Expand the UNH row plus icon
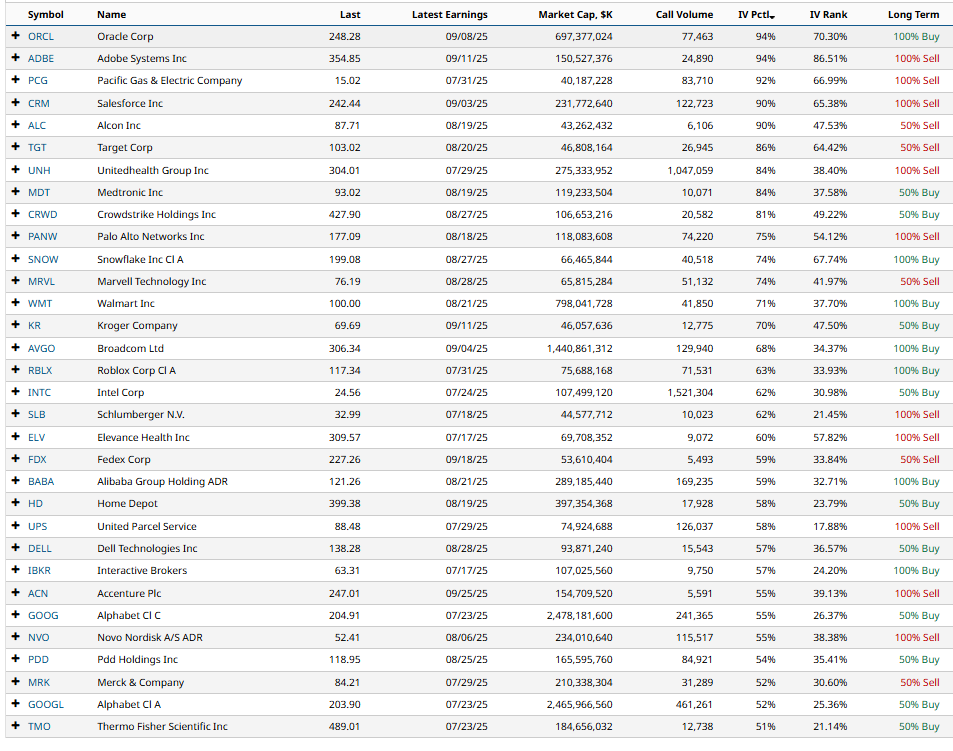This screenshot has height=751, width=953. [x=16, y=170]
